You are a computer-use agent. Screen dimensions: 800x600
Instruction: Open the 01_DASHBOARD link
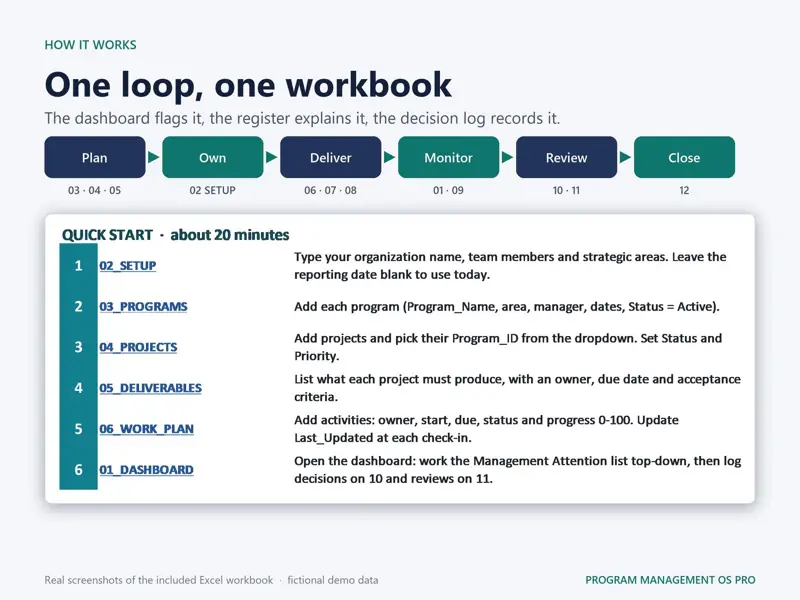[x=146, y=470]
